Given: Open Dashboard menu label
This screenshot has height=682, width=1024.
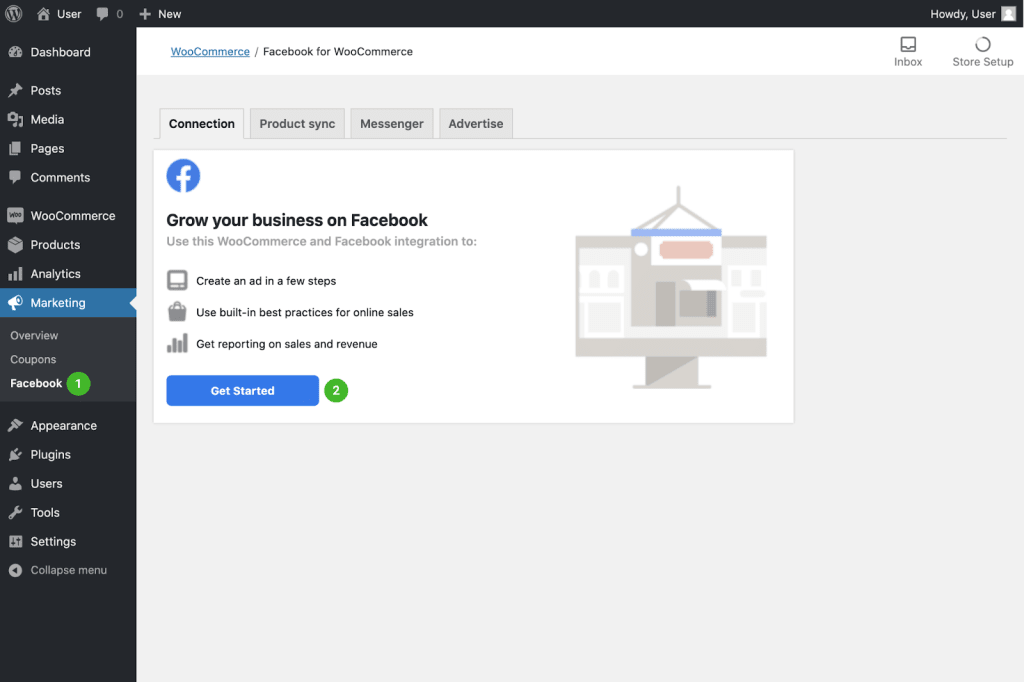Looking at the screenshot, I should click(x=61, y=52).
